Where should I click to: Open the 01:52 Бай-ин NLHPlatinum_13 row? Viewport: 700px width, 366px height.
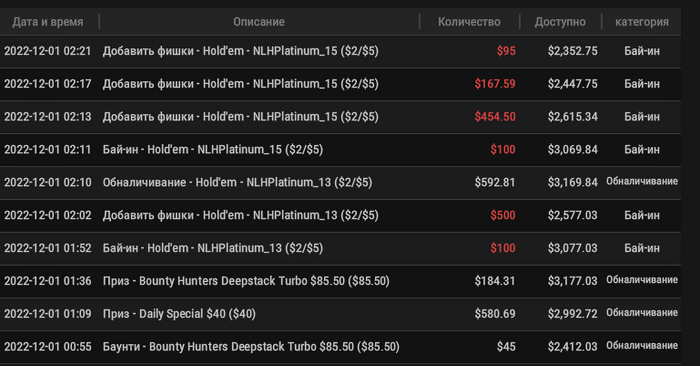coord(340,248)
